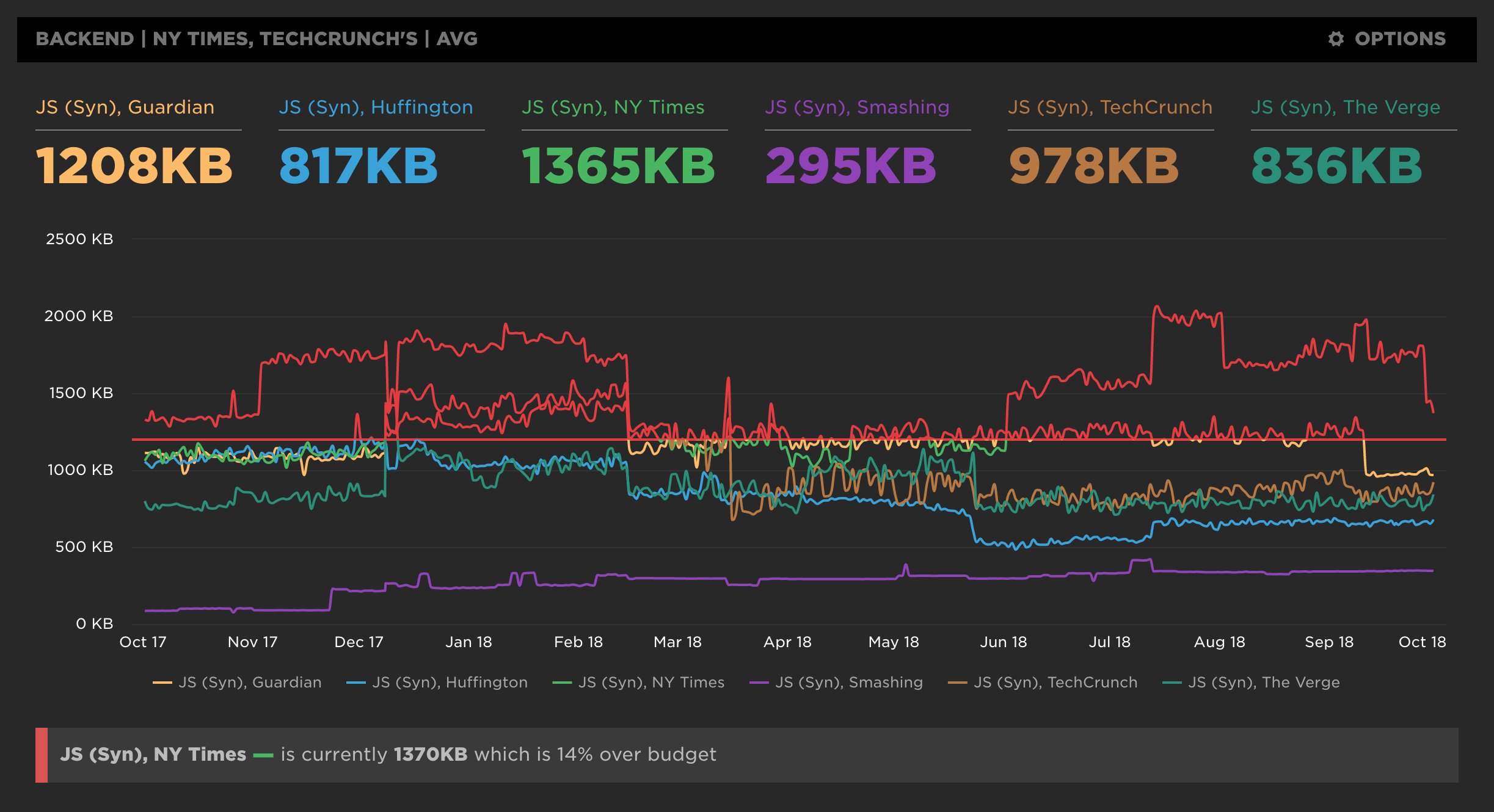
Task: Select the JS (Syn), Guardian metric header
Action: (125, 107)
